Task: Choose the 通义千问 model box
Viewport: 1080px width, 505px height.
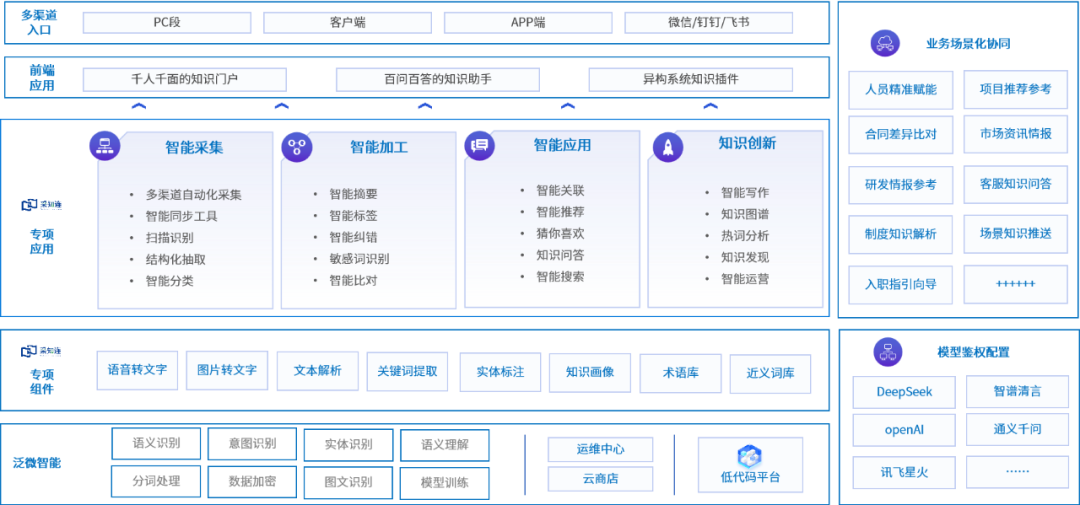Action: pyautogui.click(x=1017, y=430)
